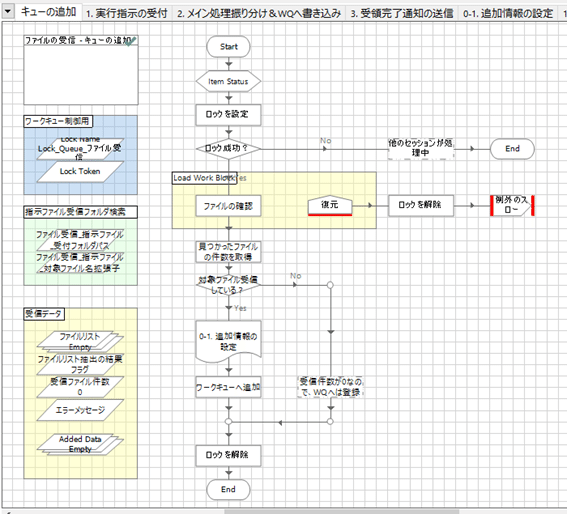Screen dimensions: 567x514
Task: Select the End stage beside the session note
Action: [512, 149]
